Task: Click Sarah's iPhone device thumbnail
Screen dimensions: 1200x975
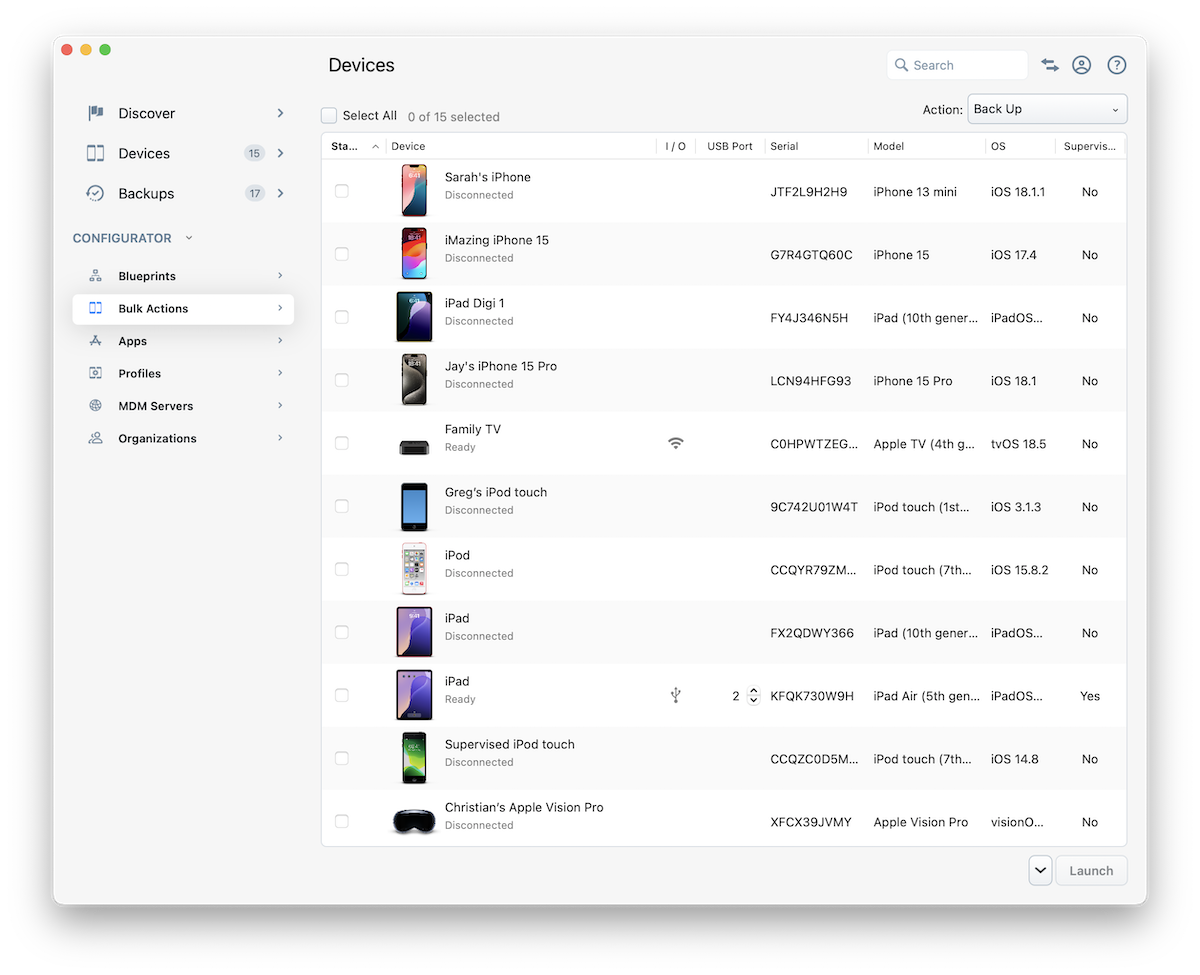Action: pyautogui.click(x=414, y=191)
